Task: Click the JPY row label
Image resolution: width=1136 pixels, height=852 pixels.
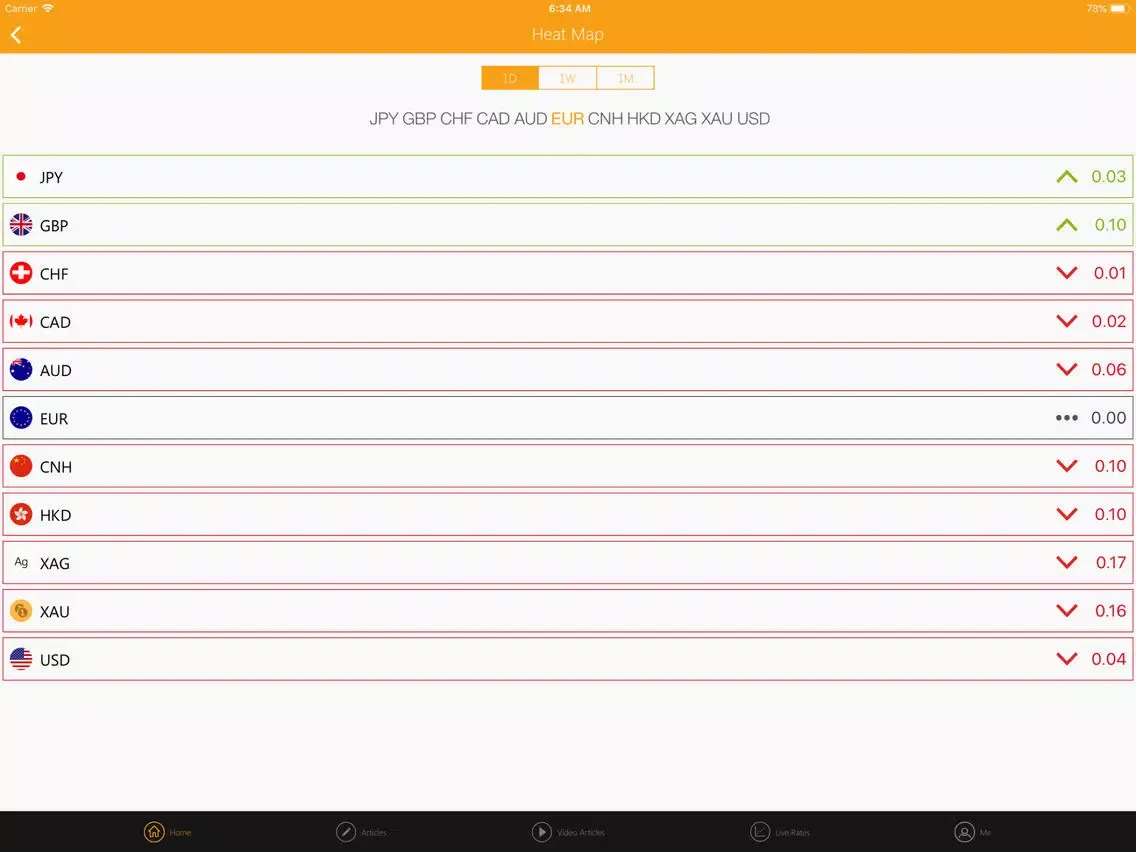Action: tap(51, 178)
